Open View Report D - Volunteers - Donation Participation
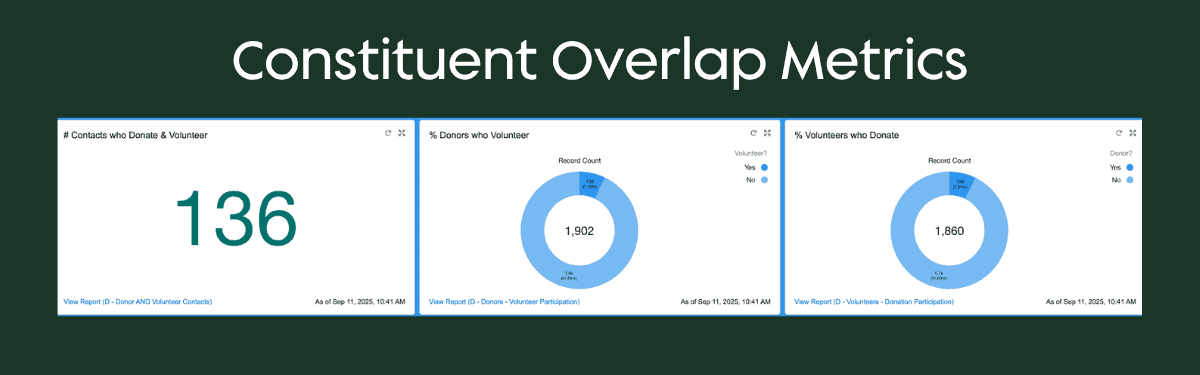The width and height of the screenshot is (1200, 375). [x=874, y=301]
